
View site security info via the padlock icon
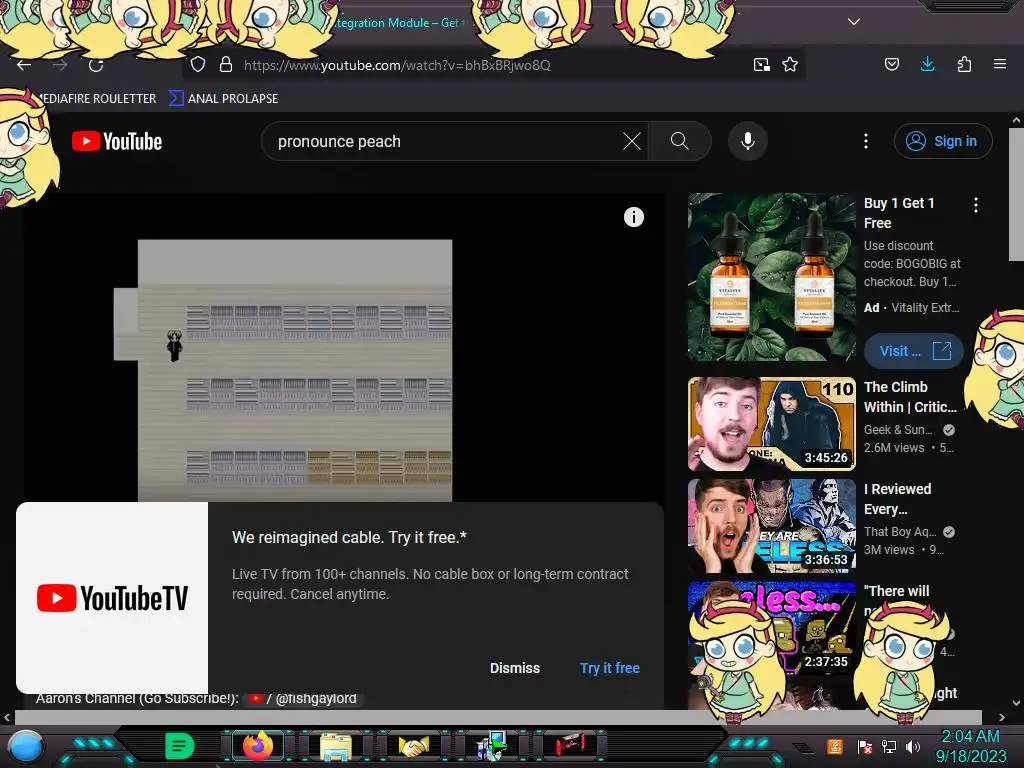[226, 65]
